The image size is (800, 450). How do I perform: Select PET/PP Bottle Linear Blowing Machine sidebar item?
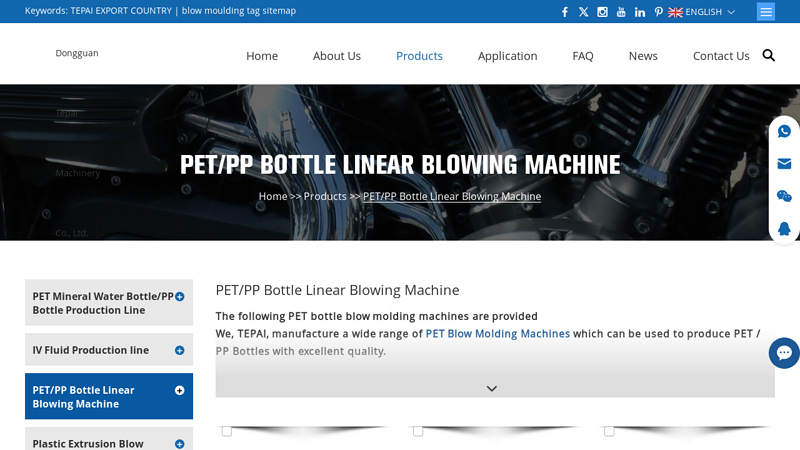click(84, 397)
